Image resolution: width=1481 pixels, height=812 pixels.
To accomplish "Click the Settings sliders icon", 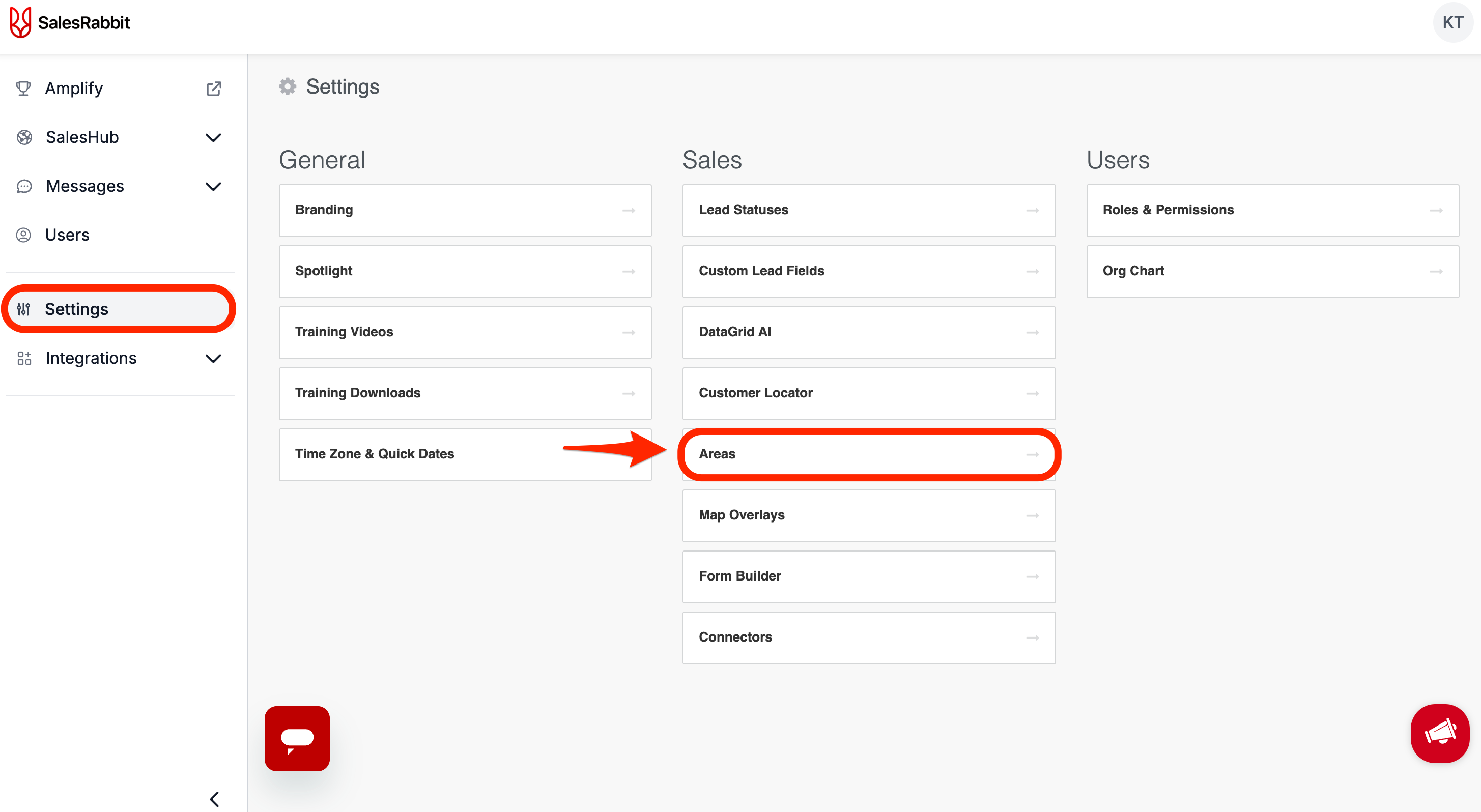I will click(x=23, y=309).
